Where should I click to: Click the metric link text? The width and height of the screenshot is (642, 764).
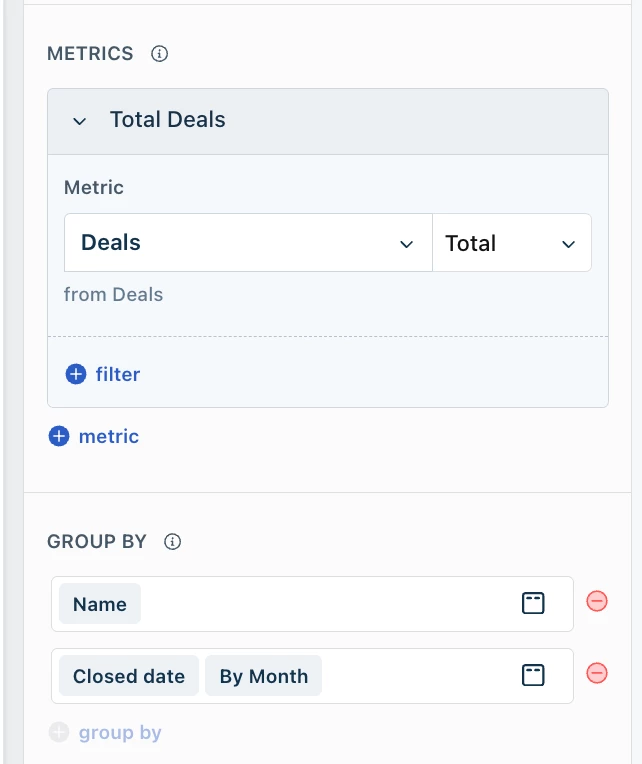point(109,436)
